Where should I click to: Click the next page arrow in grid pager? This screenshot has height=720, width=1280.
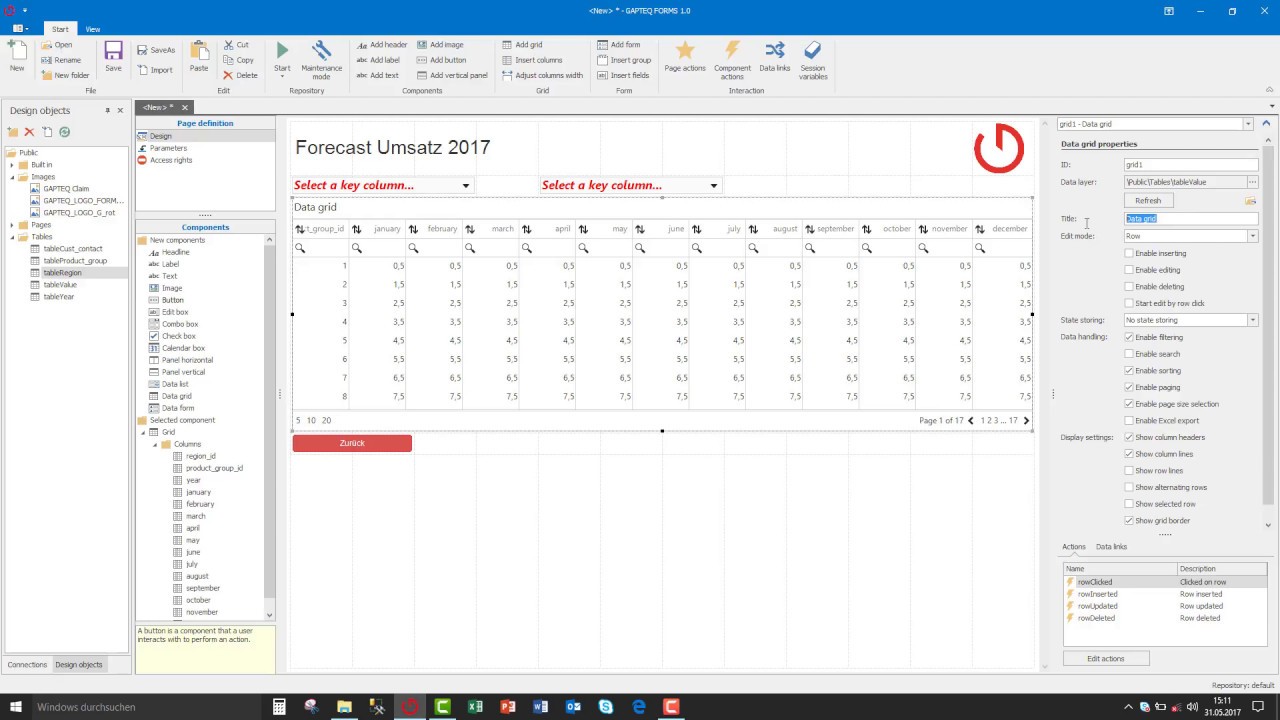pos(1026,421)
